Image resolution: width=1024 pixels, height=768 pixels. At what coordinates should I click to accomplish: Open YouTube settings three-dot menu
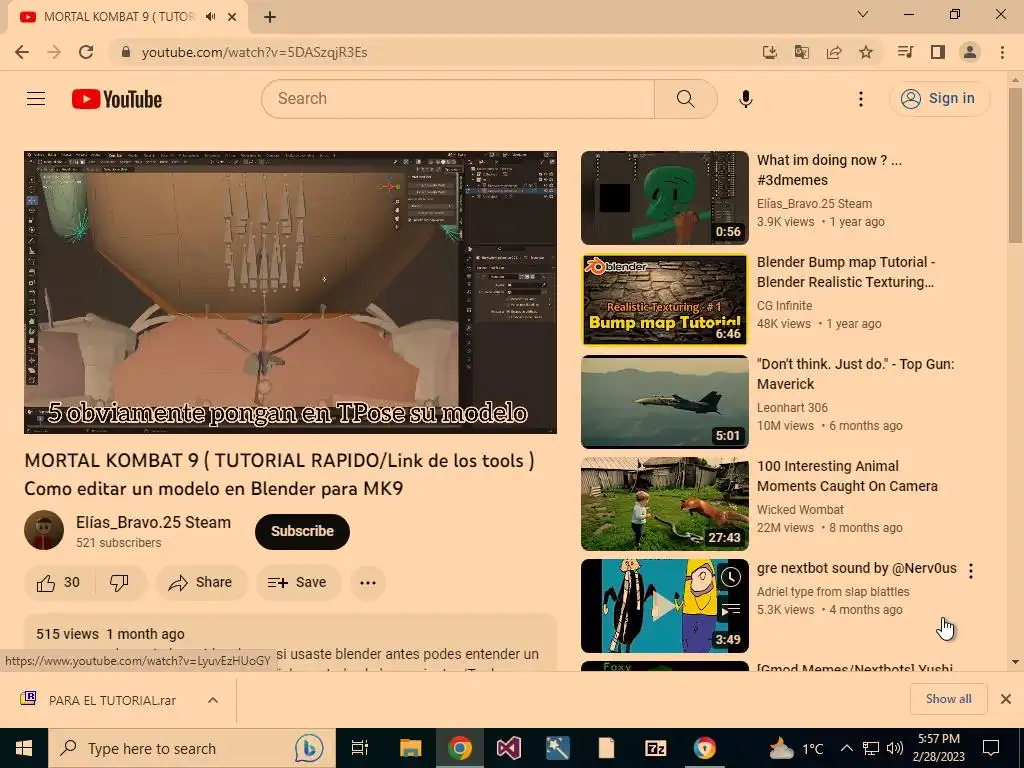point(861,99)
